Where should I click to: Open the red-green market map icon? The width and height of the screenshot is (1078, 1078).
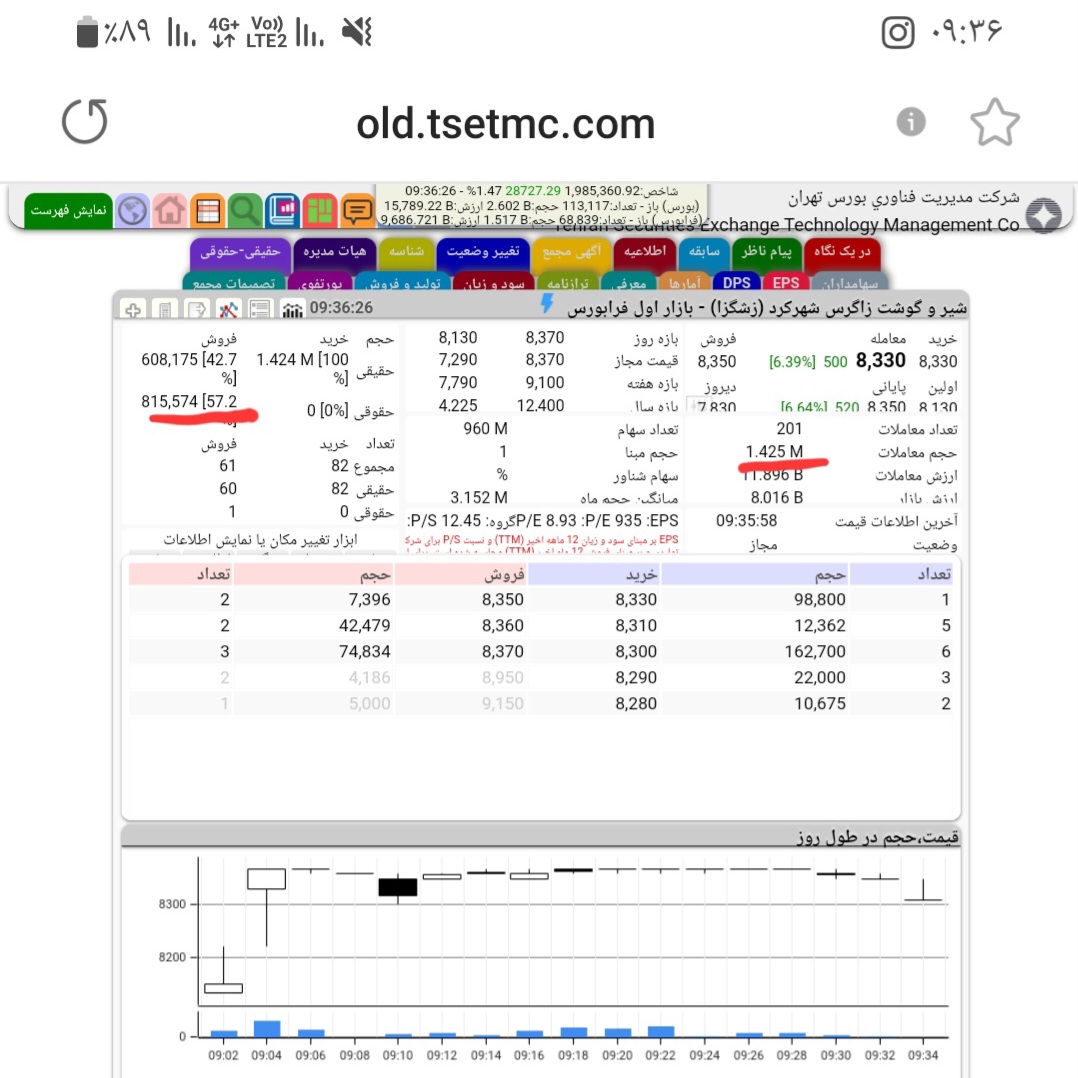click(320, 210)
